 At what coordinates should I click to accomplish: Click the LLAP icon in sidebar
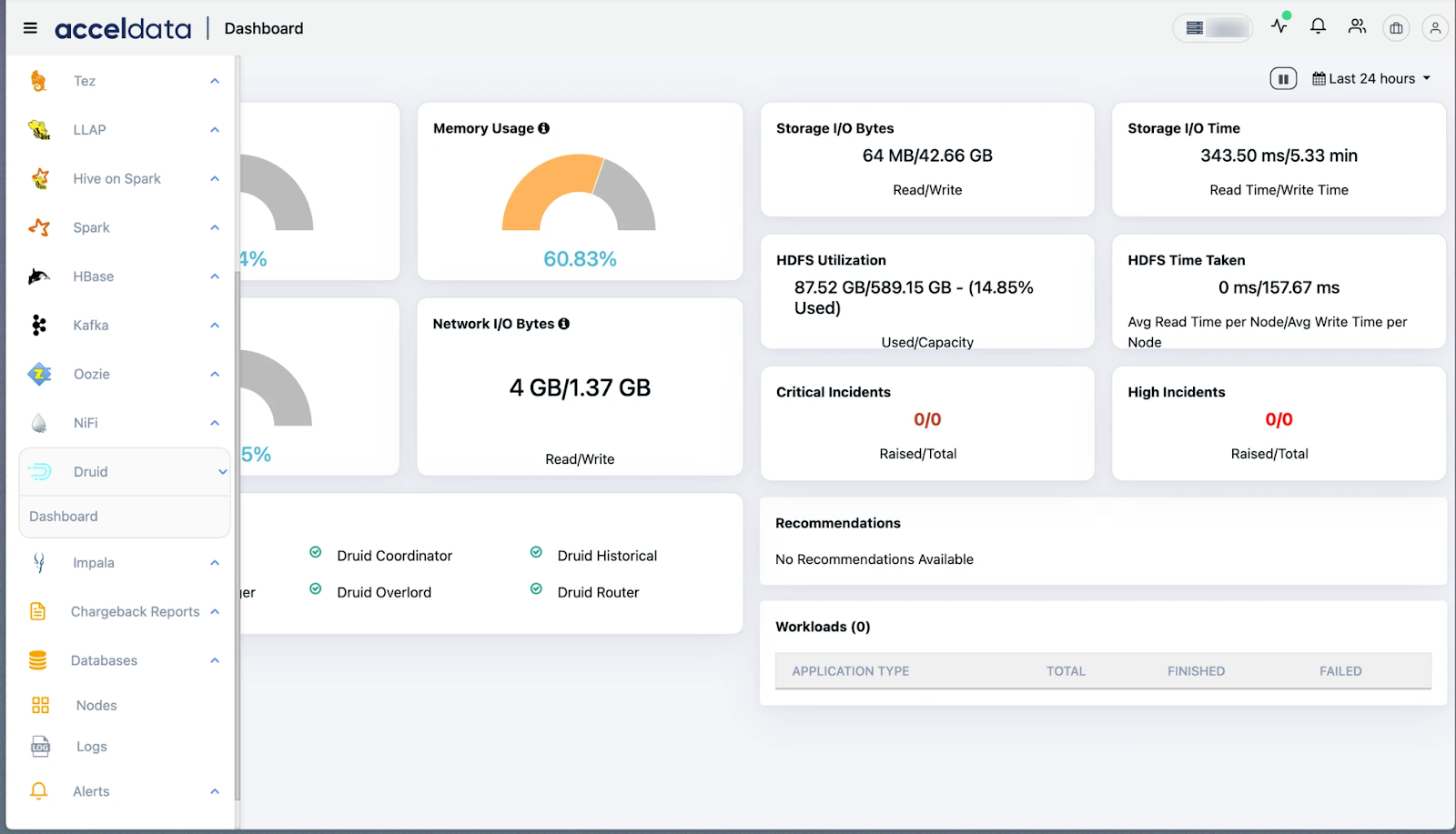39,130
